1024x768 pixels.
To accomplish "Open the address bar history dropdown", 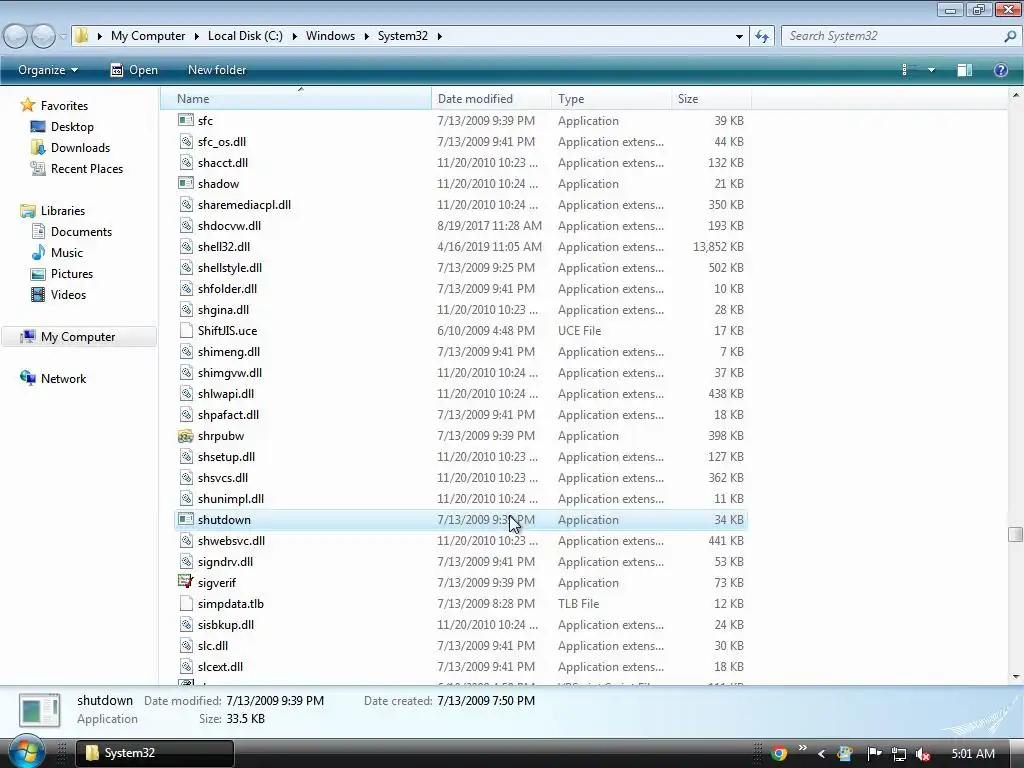I will (x=739, y=36).
